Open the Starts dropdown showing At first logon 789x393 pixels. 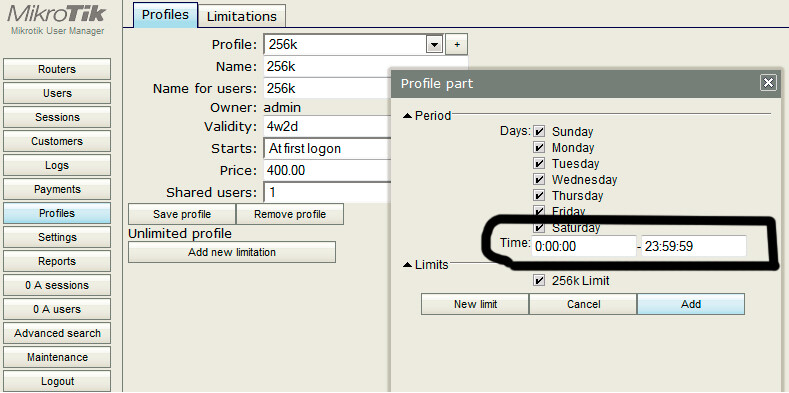328,148
